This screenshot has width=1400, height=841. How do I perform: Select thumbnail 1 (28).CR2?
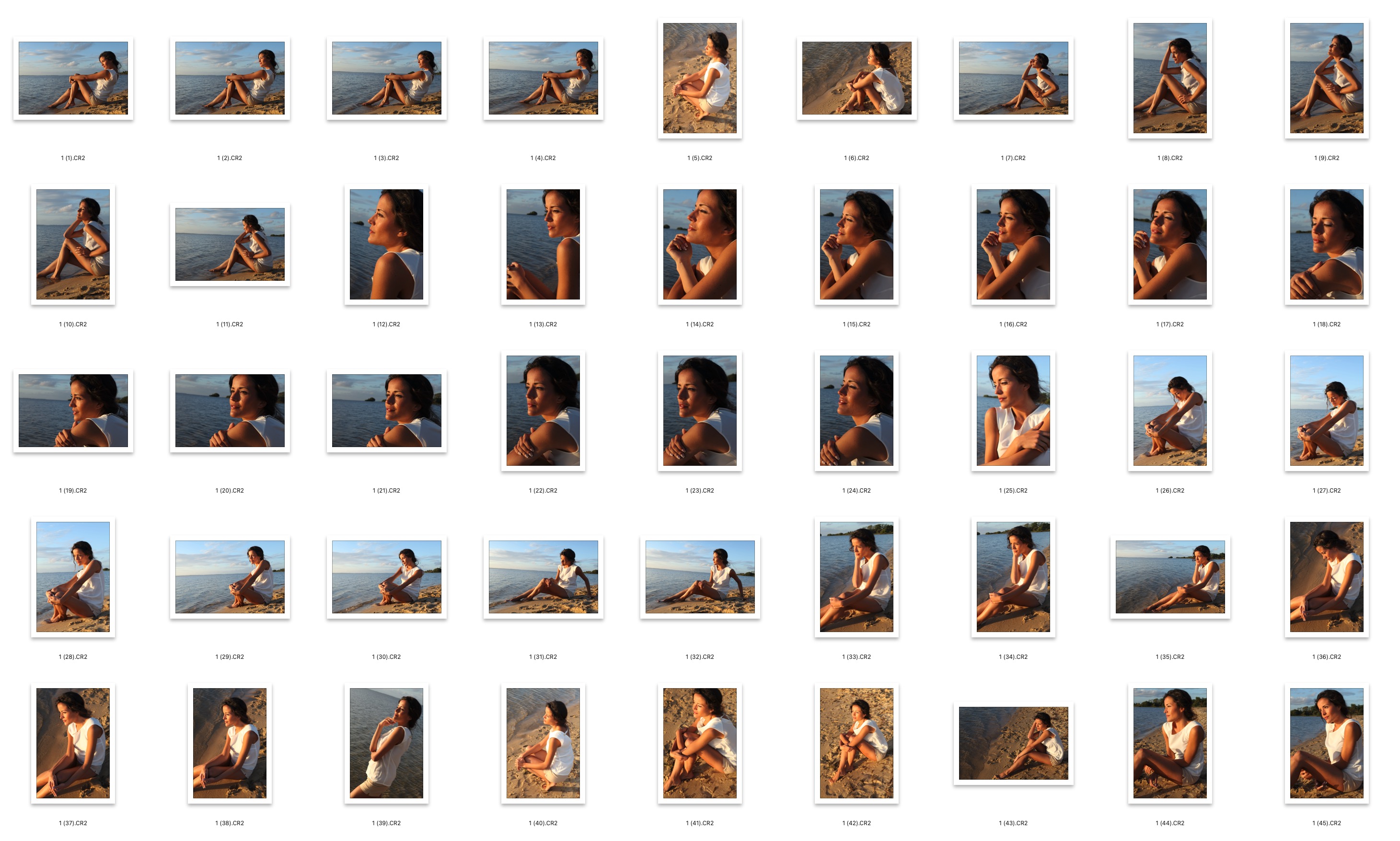tap(73, 577)
